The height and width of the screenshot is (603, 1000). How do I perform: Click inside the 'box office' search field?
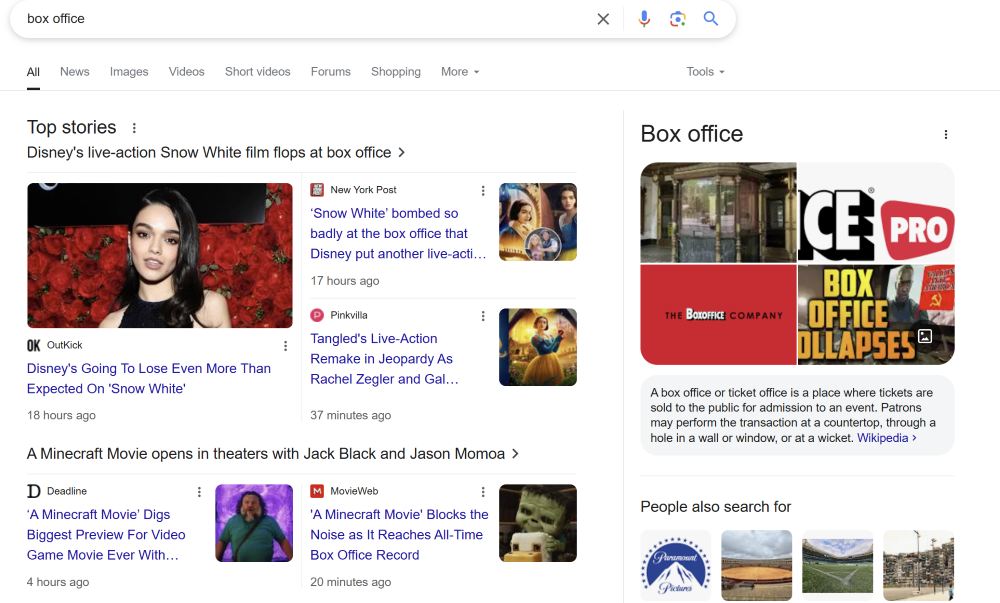[306, 19]
